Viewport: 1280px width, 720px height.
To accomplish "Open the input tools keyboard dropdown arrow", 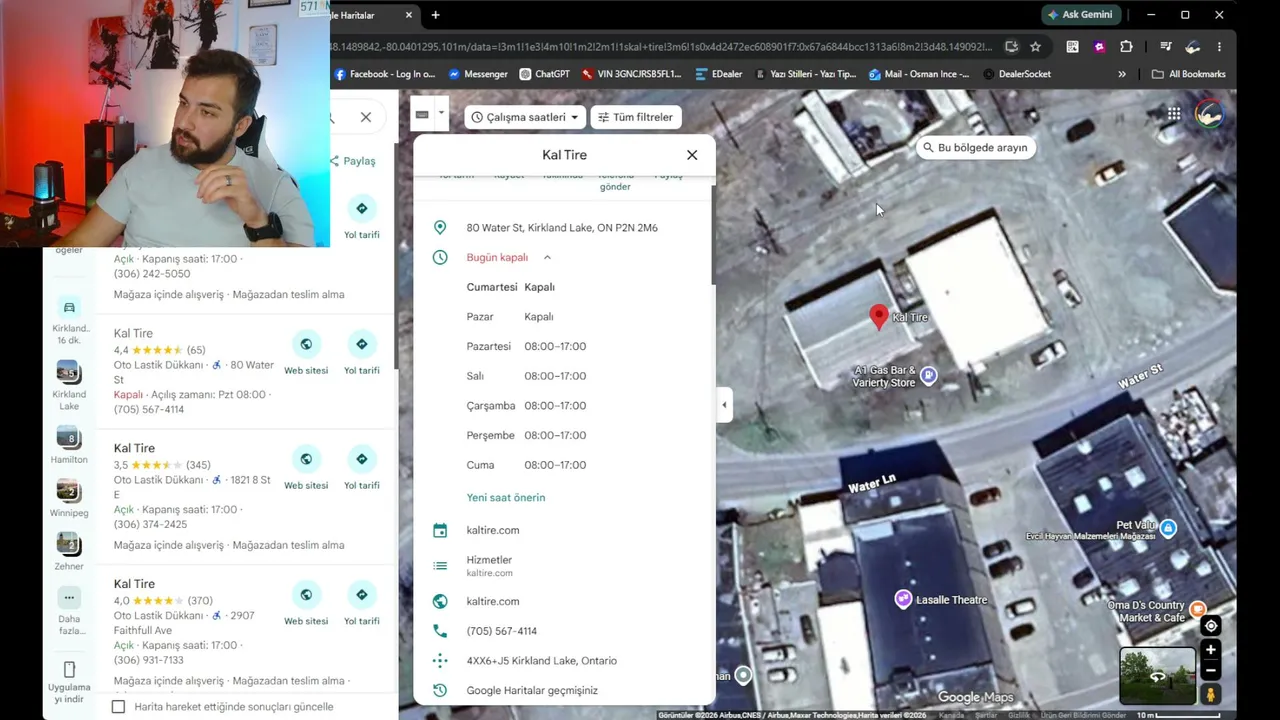I will 440,113.
